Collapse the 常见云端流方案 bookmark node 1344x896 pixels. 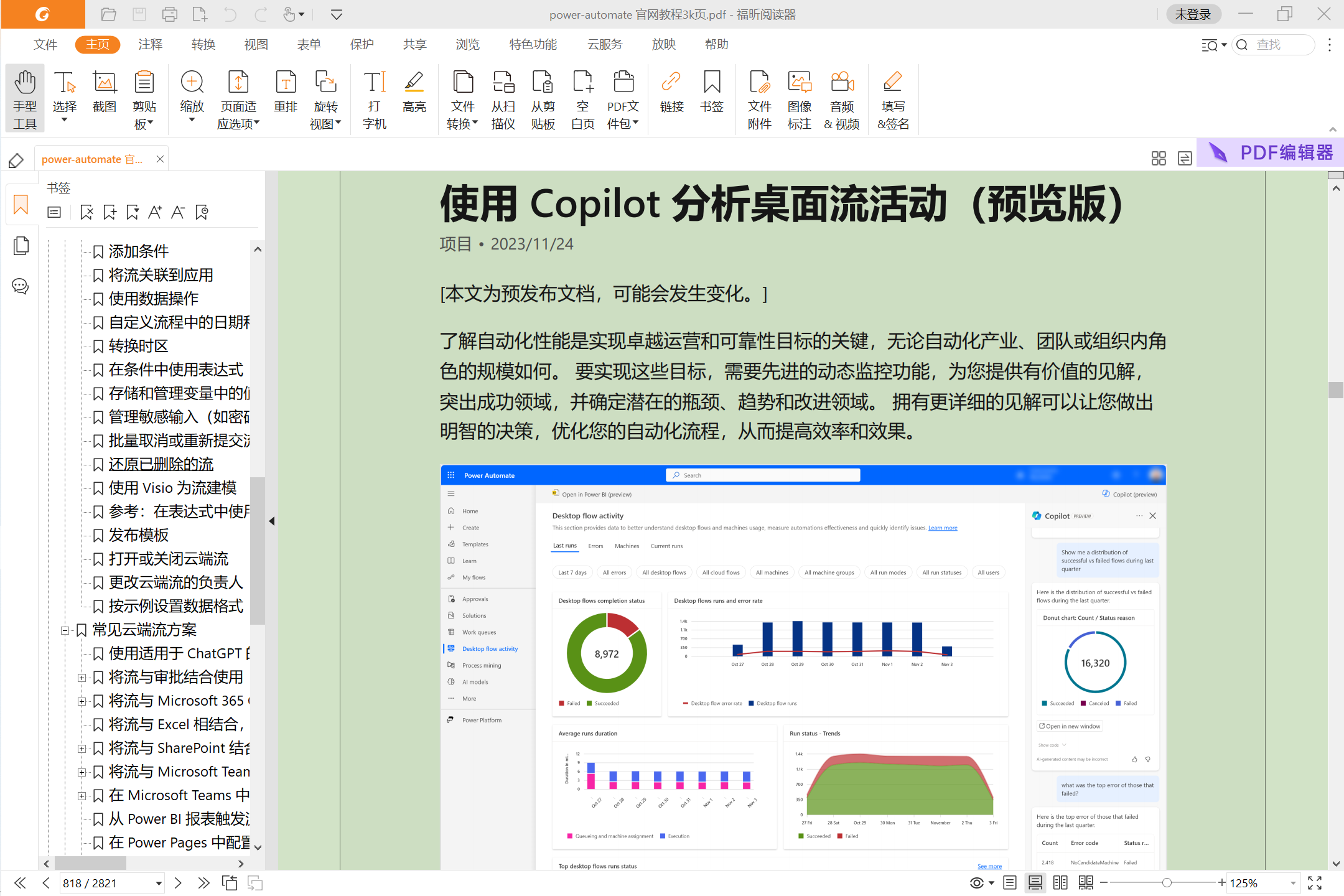(65, 630)
